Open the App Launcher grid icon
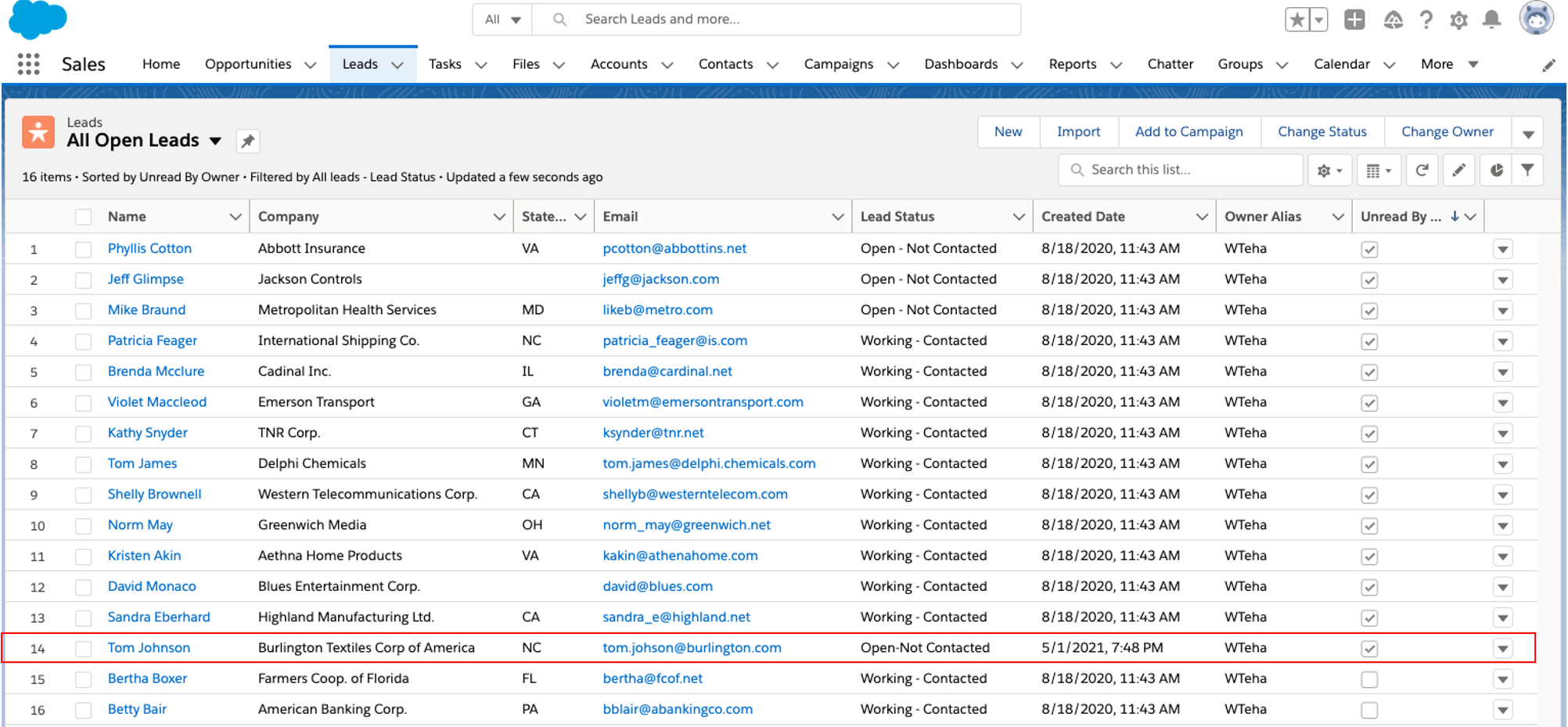 point(29,64)
